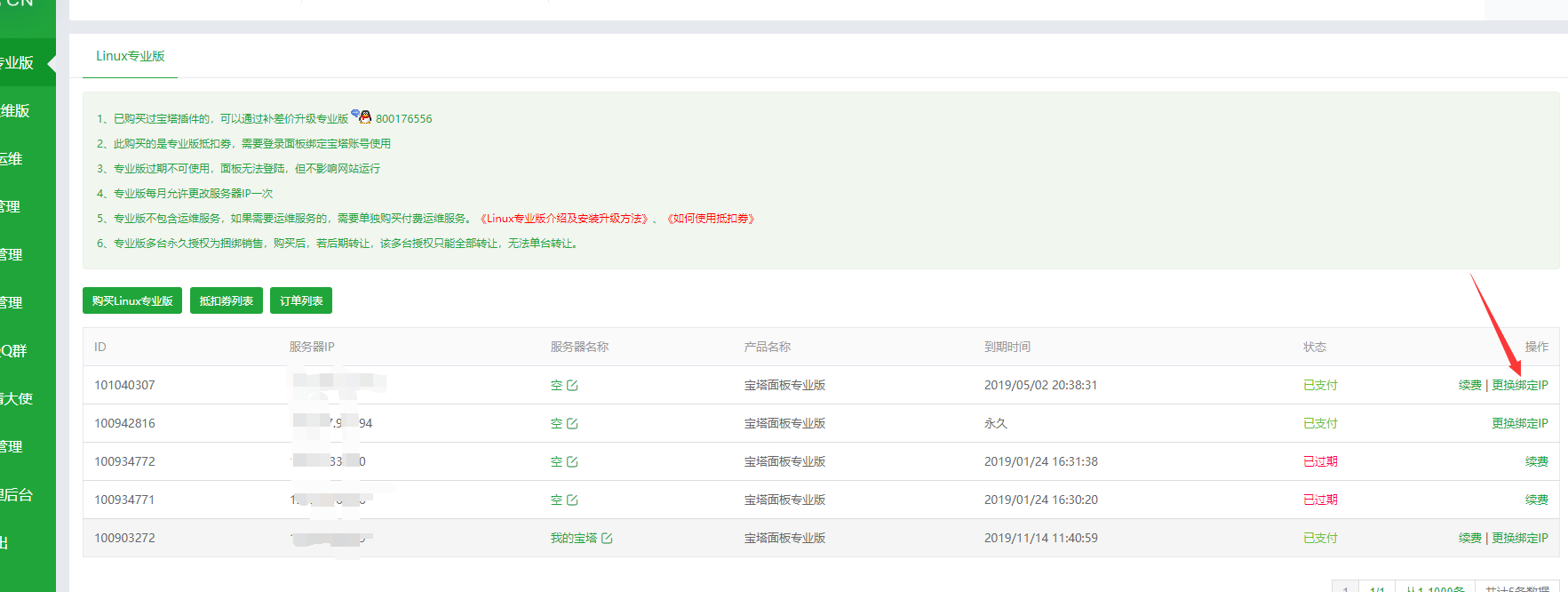Click the 状态 column header
The image size is (1568, 592).
[1315, 348]
